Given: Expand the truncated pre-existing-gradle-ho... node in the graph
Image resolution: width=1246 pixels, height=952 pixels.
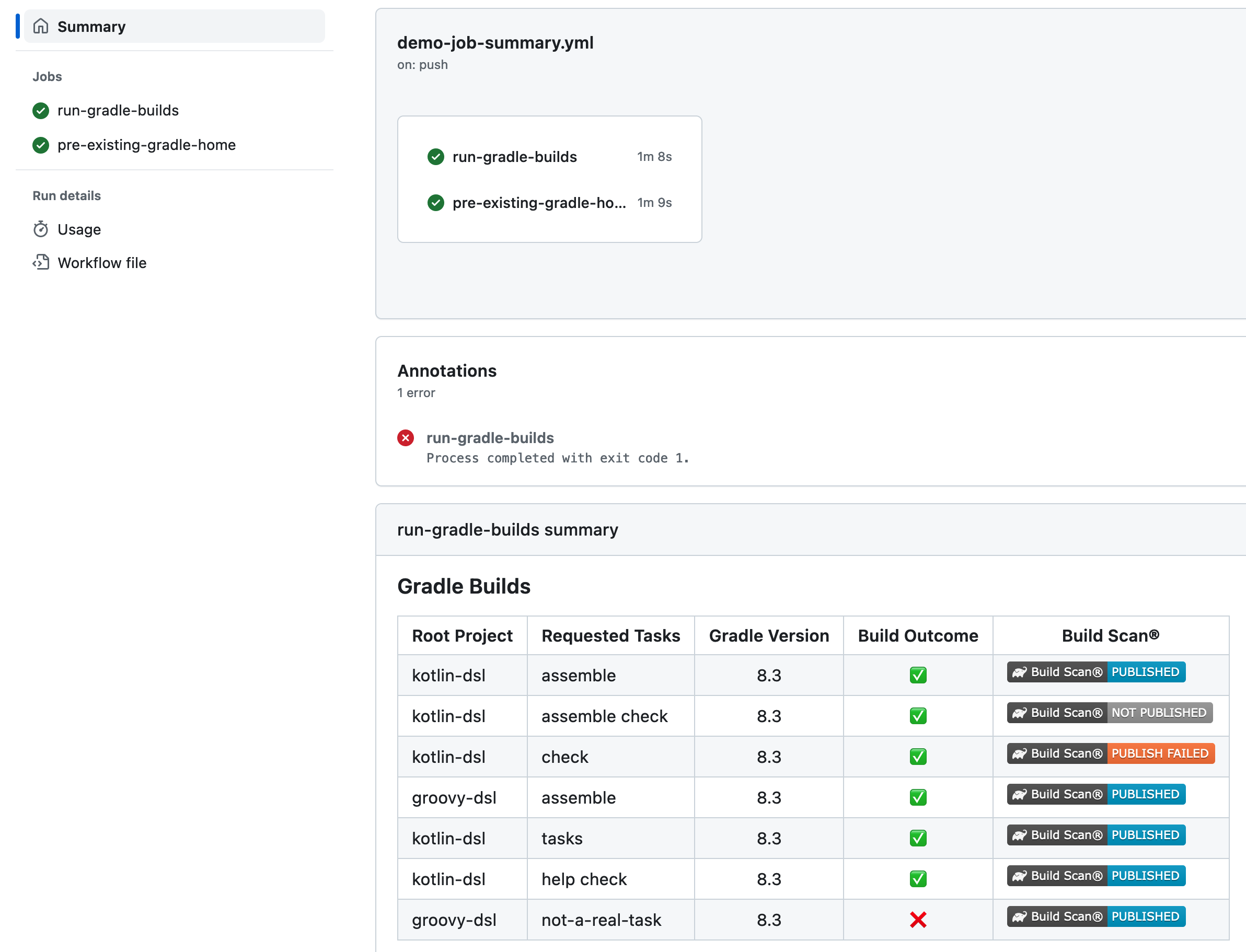Looking at the screenshot, I should 538,203.
